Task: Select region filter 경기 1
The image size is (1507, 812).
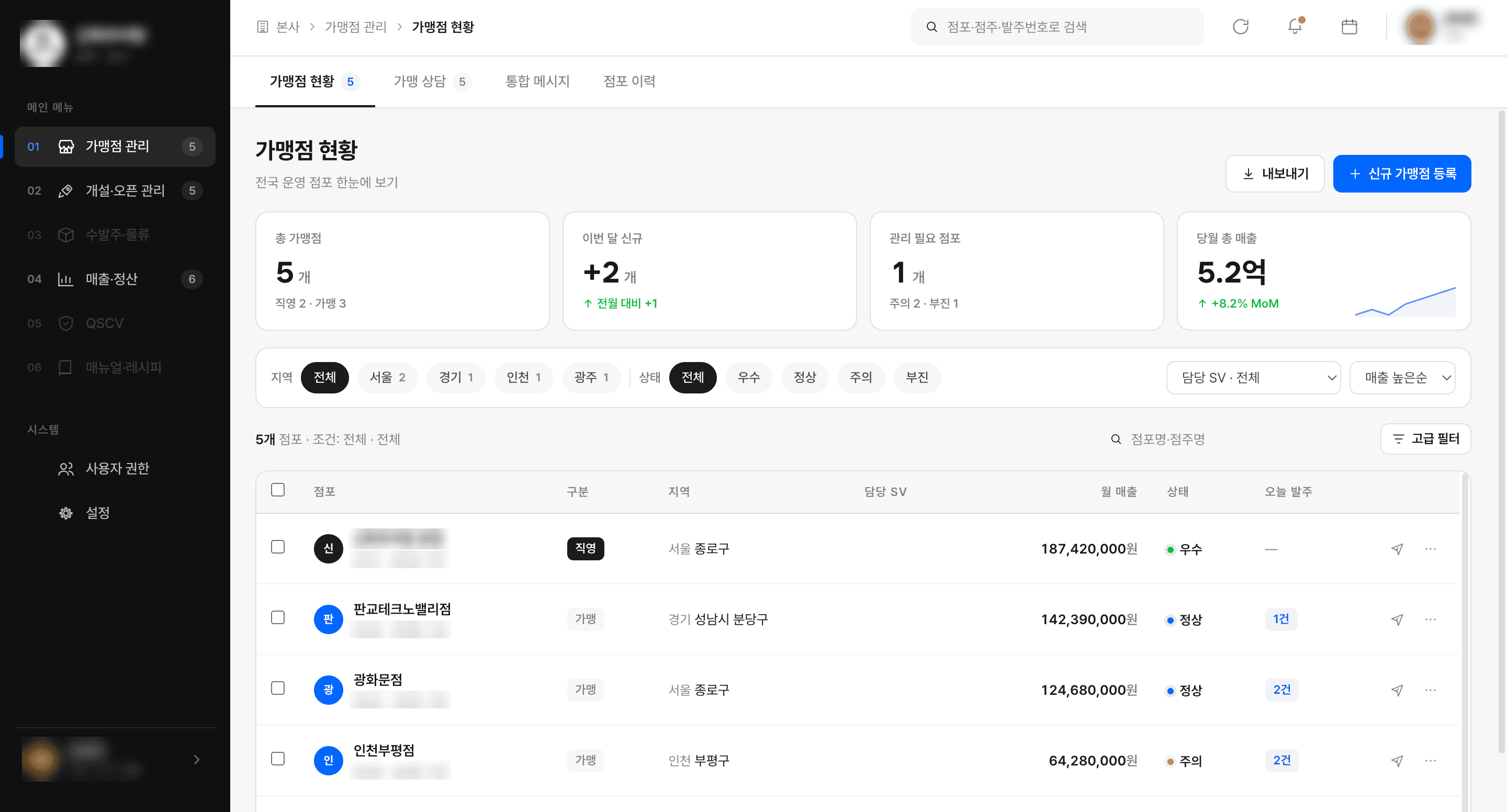Action: pyautogui.click(x=456, y=378)
